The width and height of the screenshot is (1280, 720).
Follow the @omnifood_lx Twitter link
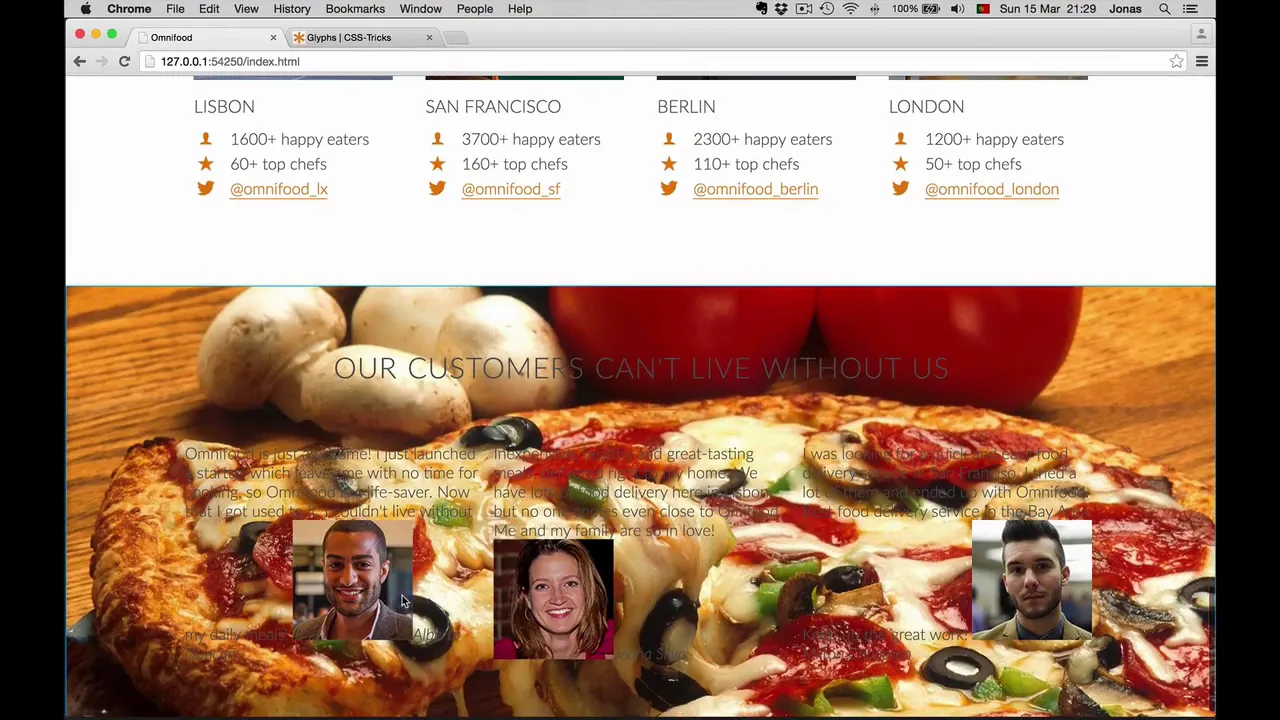pos(279,189)
